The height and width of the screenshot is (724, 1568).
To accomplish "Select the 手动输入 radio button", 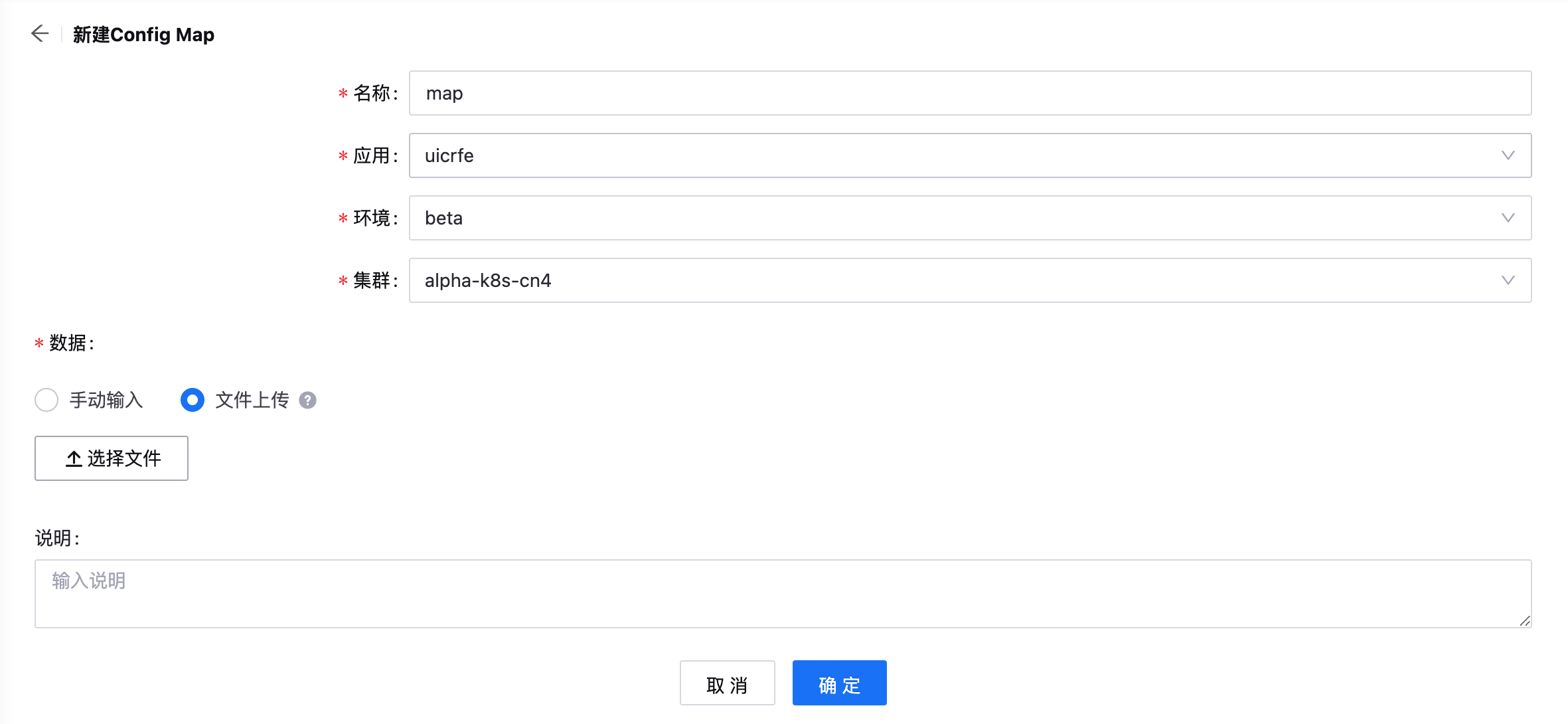I will pyautogui.click(x=46, y=400).
